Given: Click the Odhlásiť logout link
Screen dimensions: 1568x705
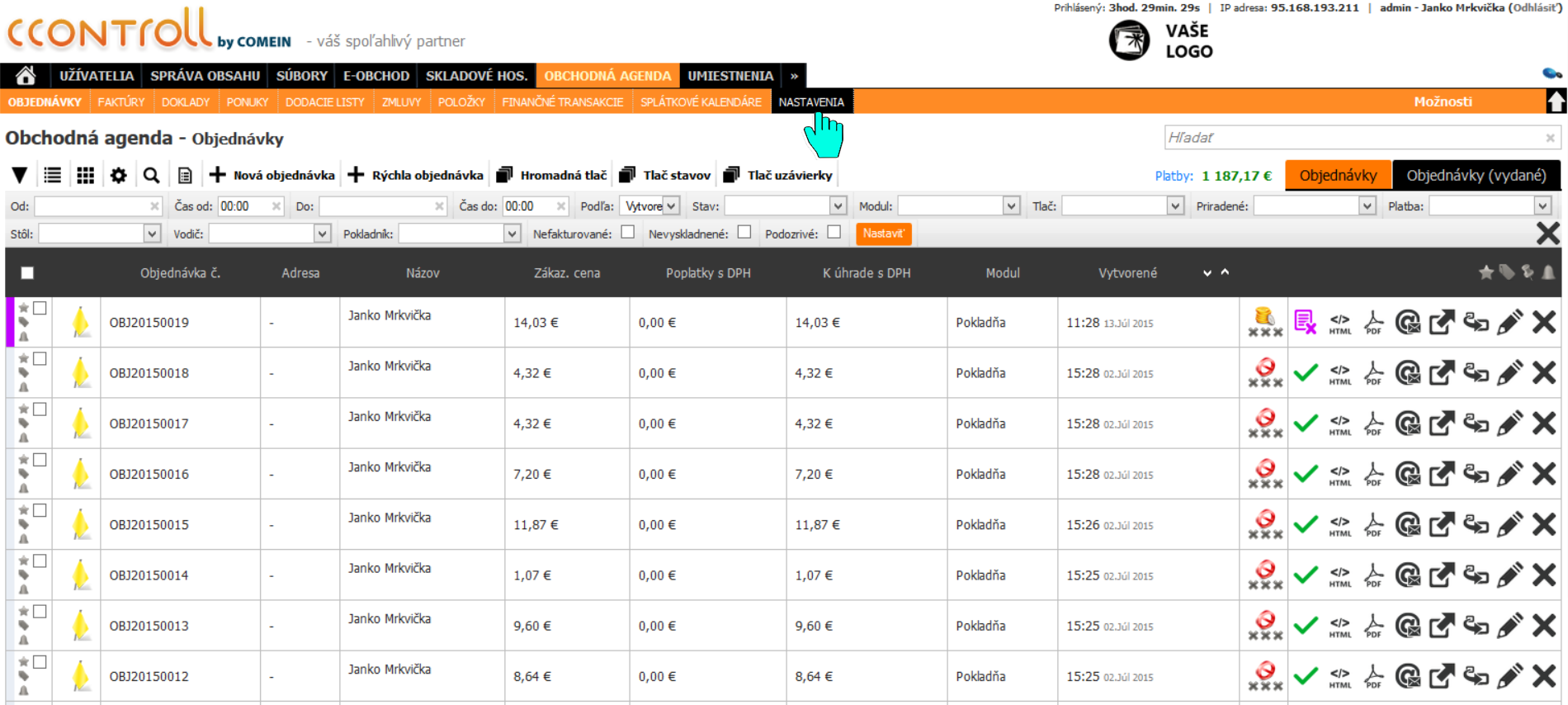Looking at the screenshot, I should 1534,7.
